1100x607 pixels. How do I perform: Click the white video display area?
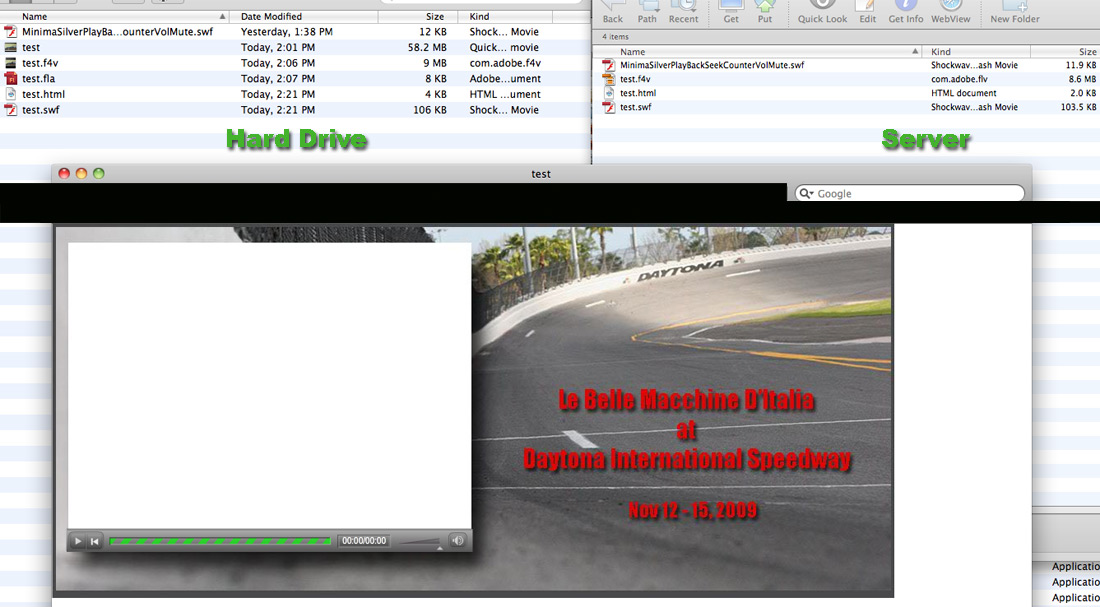[x=269, y=385]
